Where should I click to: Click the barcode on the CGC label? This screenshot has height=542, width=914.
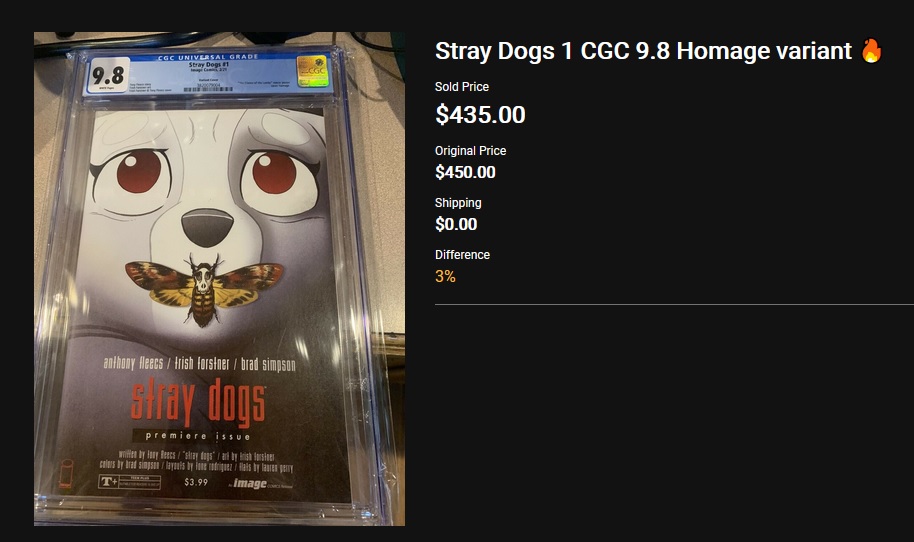click(208, 89)
